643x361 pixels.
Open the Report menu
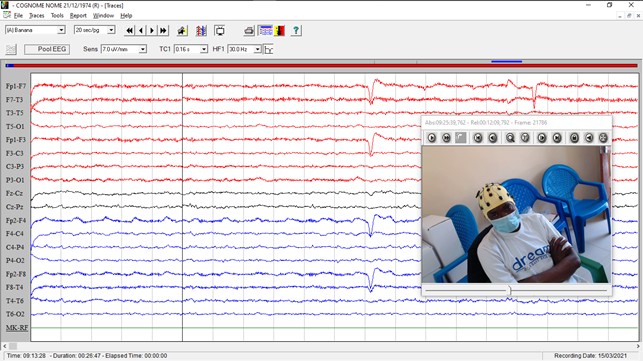(x=78, y=16)
